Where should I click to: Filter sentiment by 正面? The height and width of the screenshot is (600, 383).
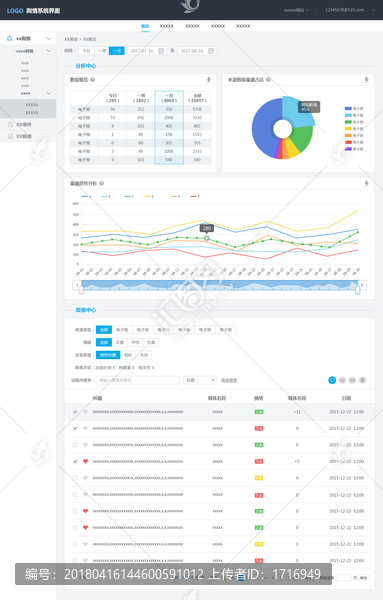(x=120, y=342)
